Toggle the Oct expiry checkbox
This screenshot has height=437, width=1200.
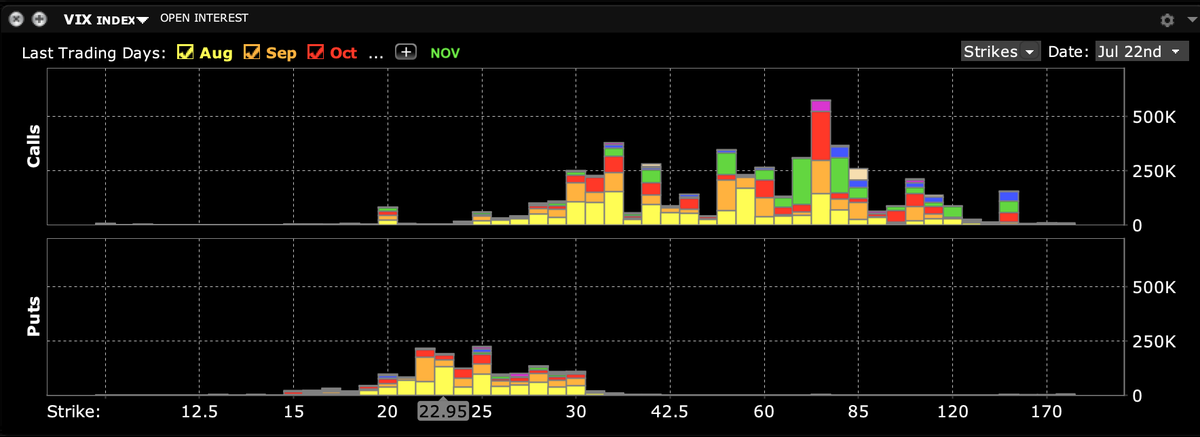316,52
